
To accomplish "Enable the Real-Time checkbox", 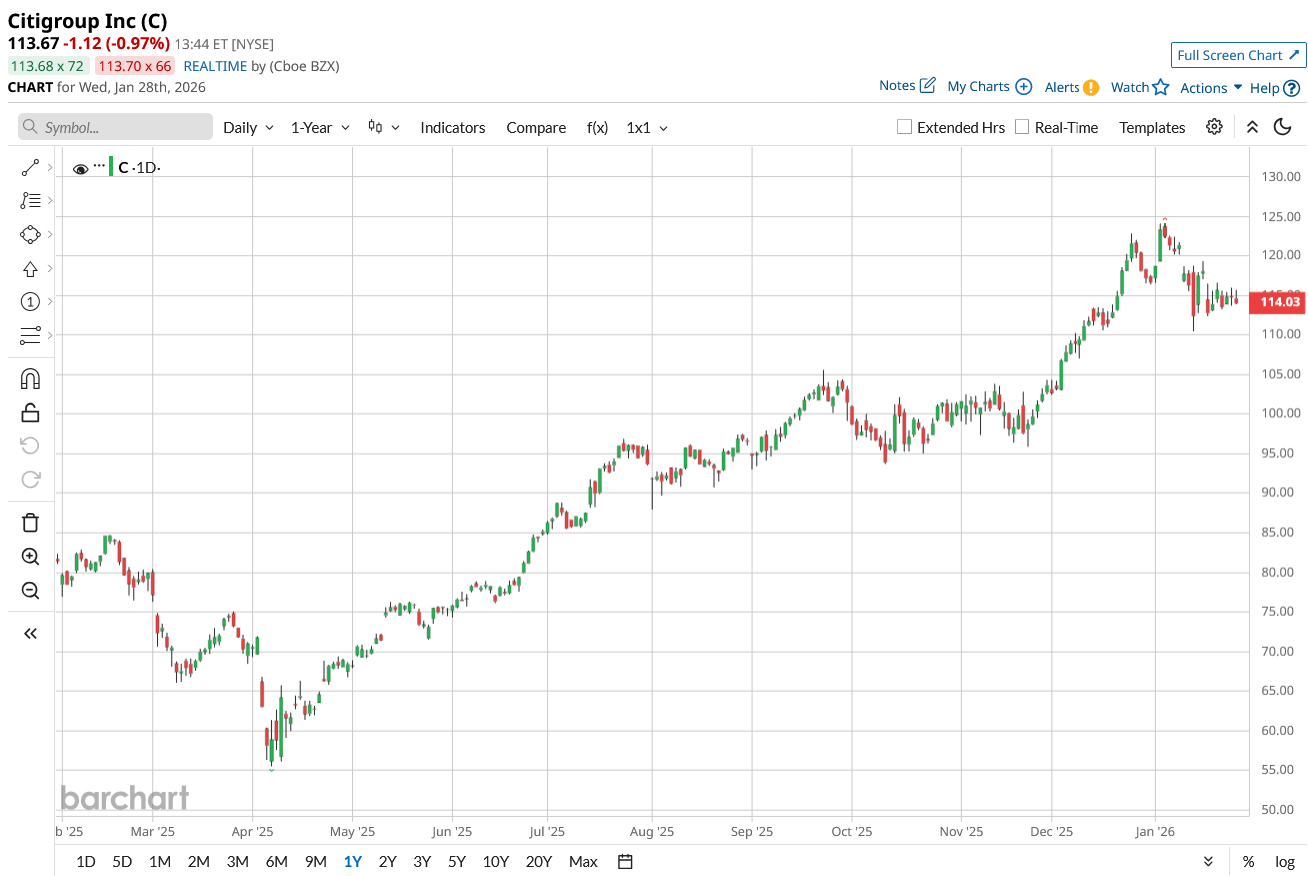I will (1022, 127).
